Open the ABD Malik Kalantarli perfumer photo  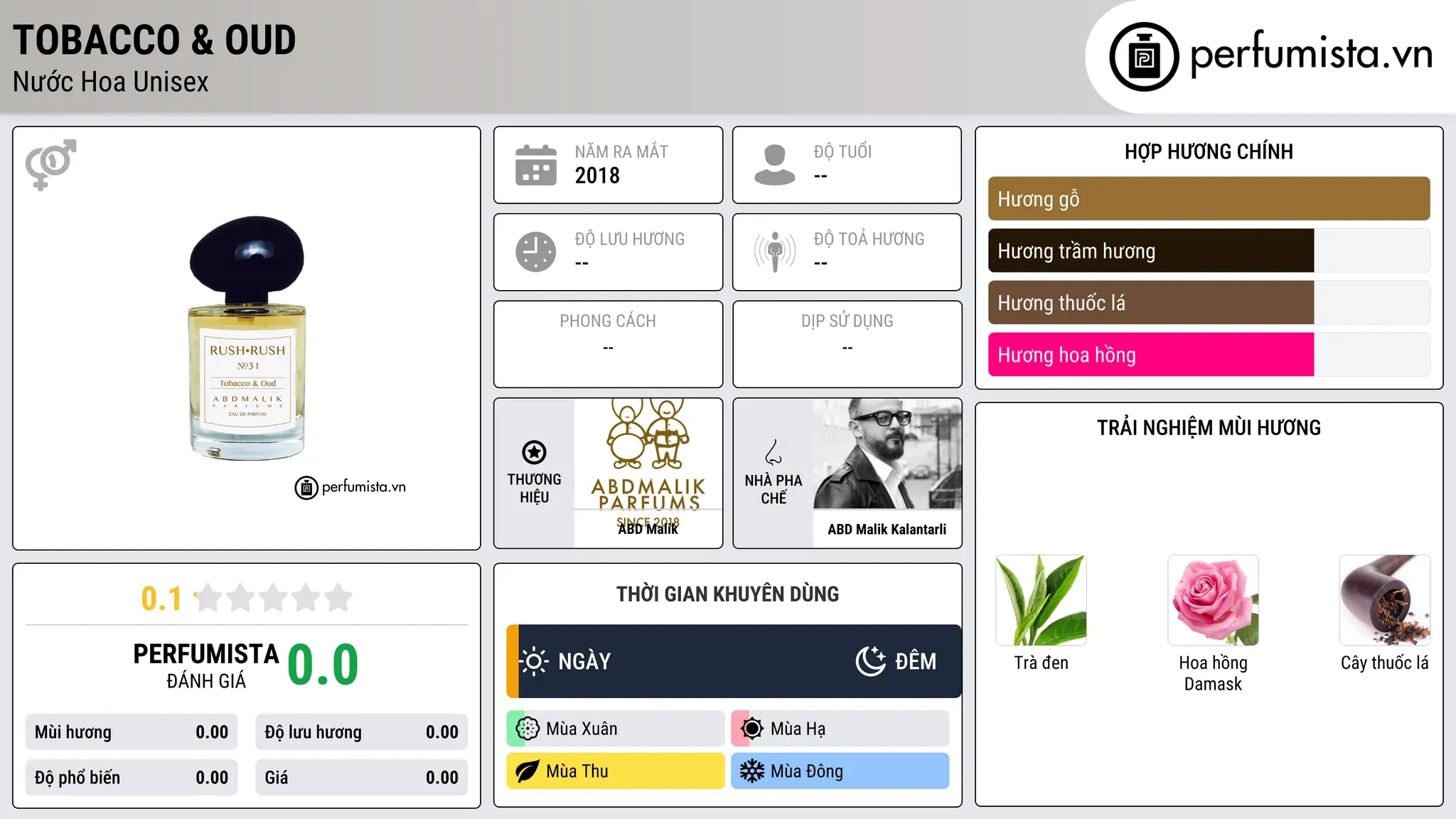pyautogui.click(x=887, y=454)
